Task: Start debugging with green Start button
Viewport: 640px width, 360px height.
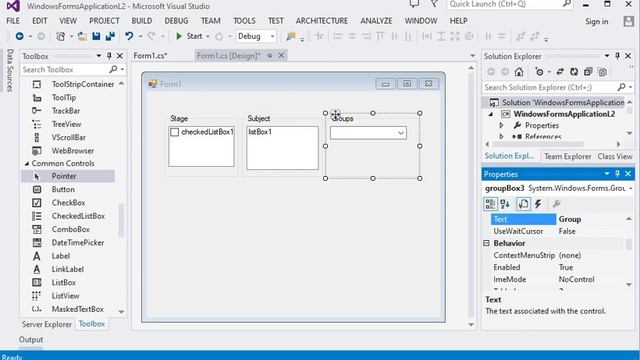Action: [189, 36]
